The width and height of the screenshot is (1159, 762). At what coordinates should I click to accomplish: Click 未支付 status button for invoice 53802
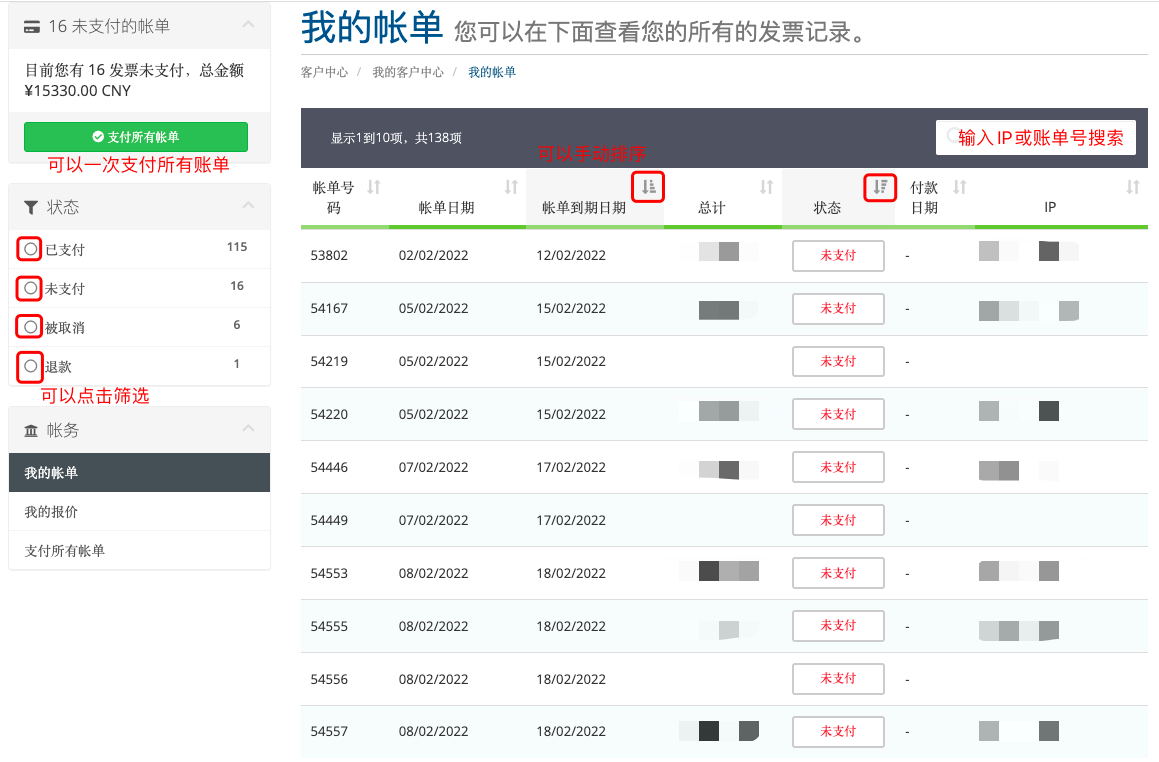click(838, 256)
